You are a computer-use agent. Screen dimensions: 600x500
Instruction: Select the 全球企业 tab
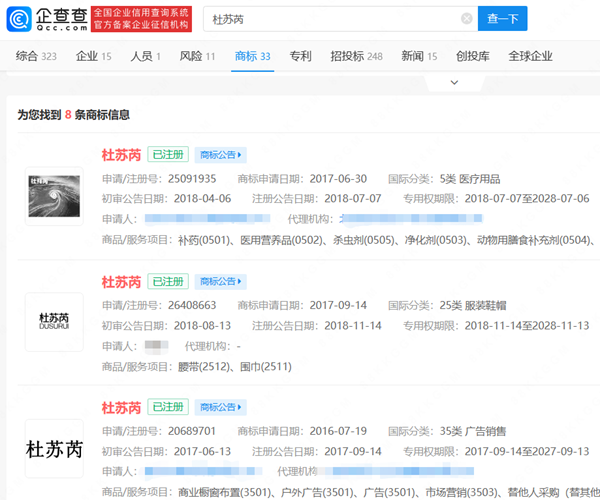[530, 57]
